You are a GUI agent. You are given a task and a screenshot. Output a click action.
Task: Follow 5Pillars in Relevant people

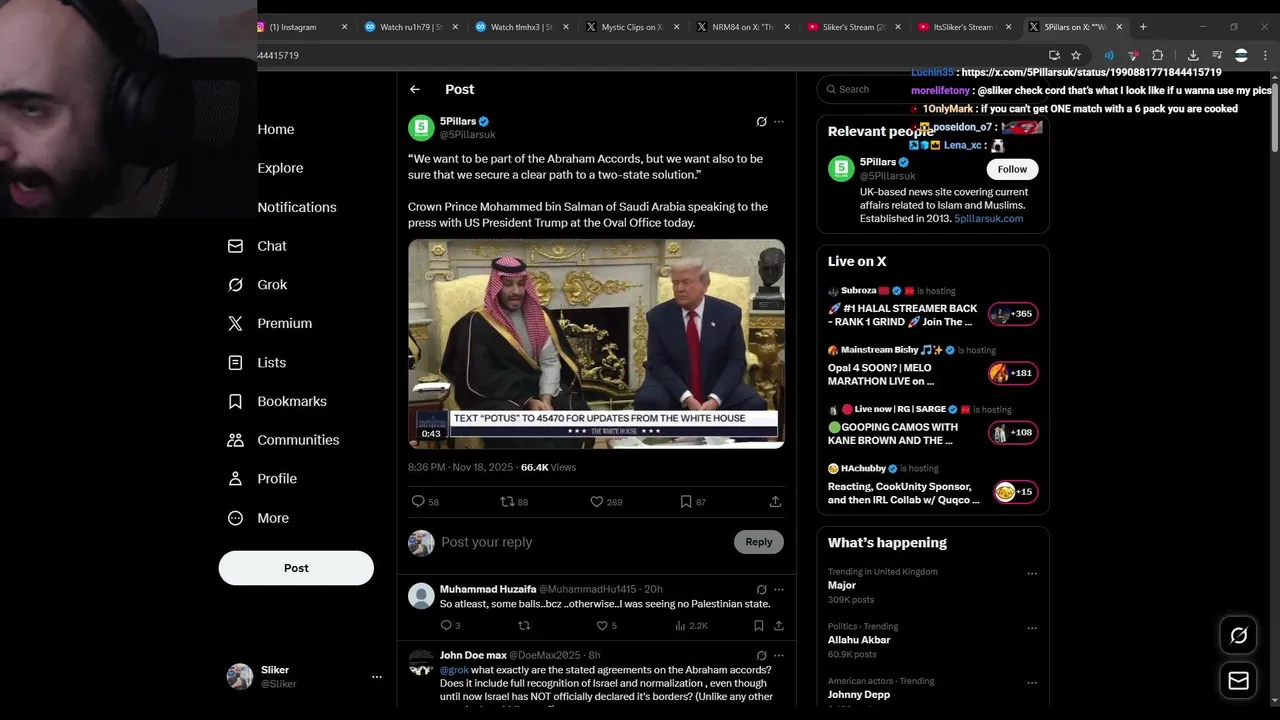1012,169
